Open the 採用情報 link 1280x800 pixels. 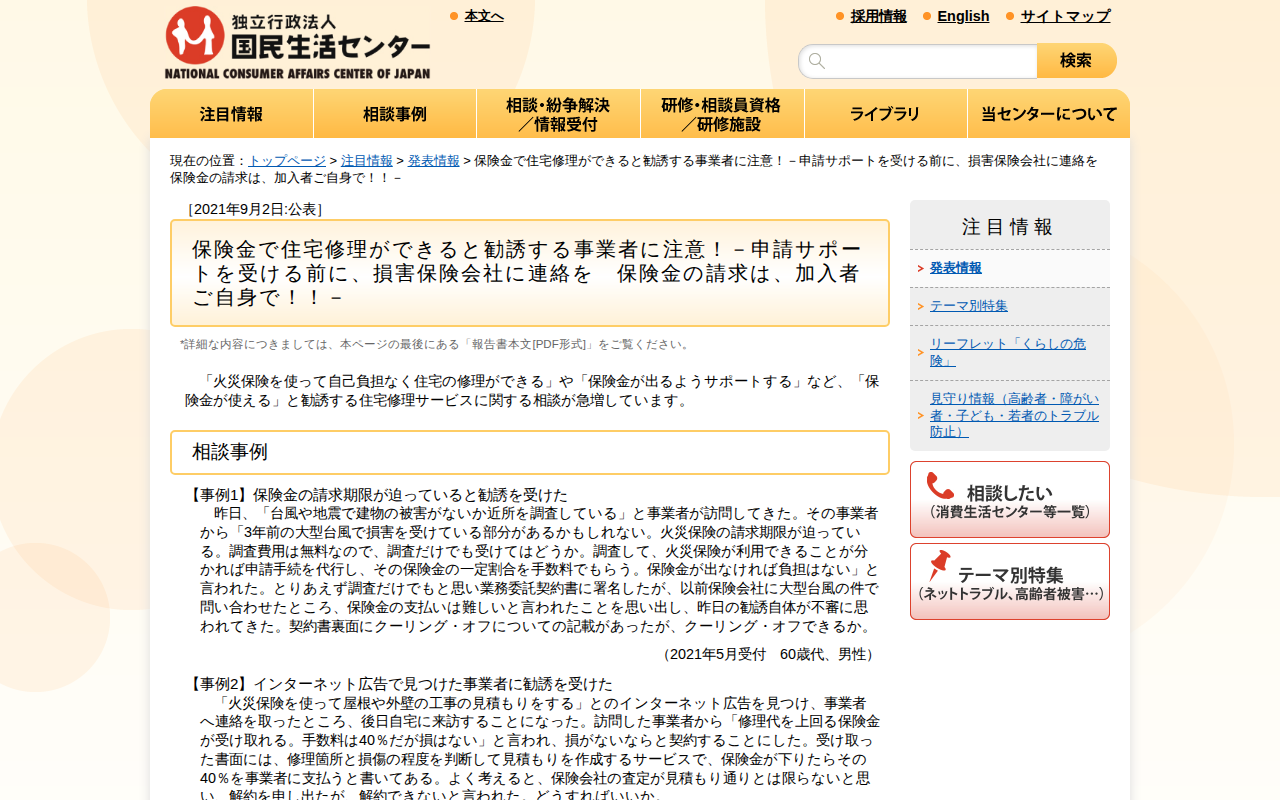pyautogui.click(x=878, y=16)
